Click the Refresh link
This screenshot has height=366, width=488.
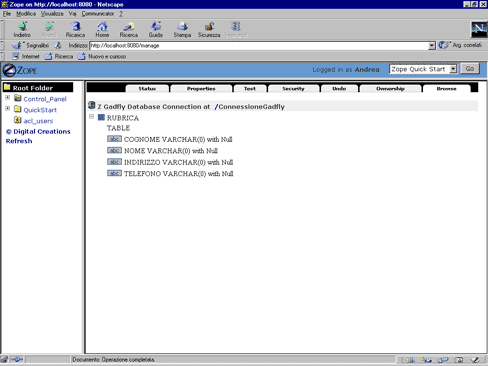(19, 141)
